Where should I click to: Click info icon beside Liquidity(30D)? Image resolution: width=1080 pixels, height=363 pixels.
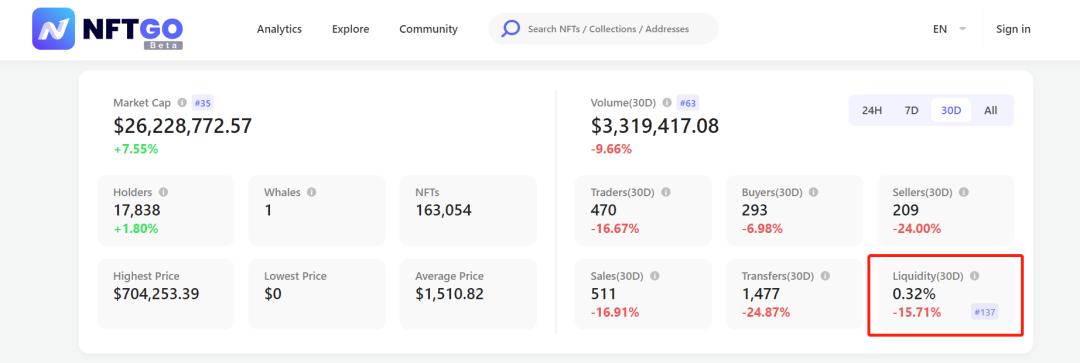pos(974,276)
